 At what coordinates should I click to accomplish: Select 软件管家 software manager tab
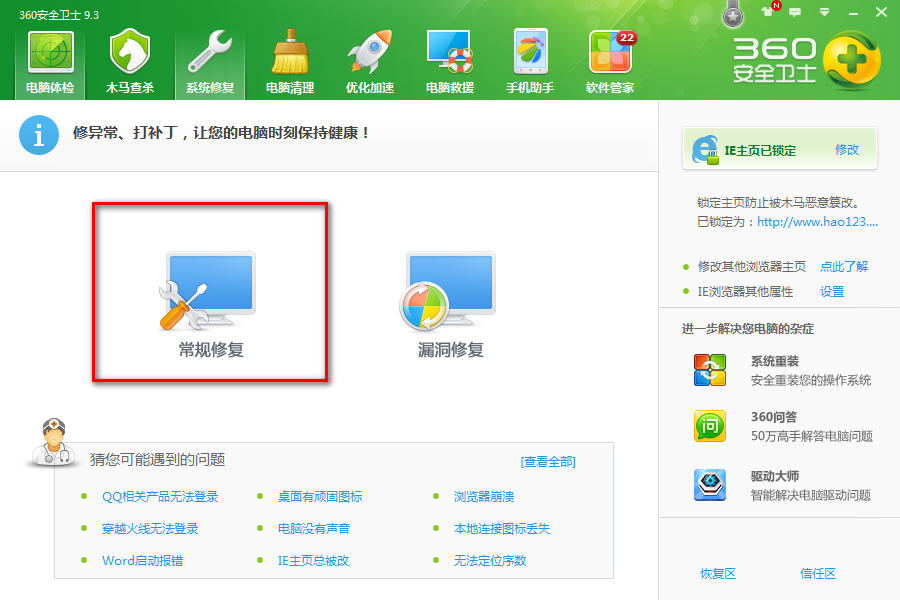(610, 62)
